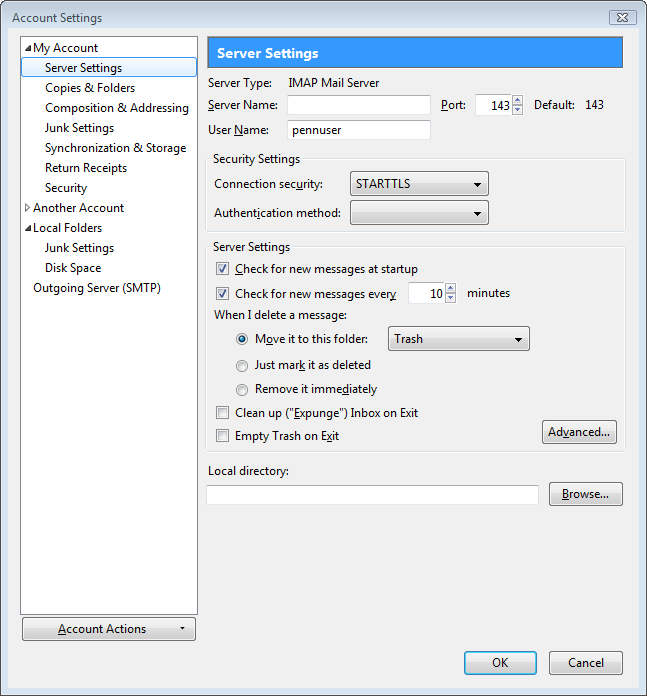Open the Account Actions menu button
The width and height of the screenshot is (647, 696).
point(108,629)
